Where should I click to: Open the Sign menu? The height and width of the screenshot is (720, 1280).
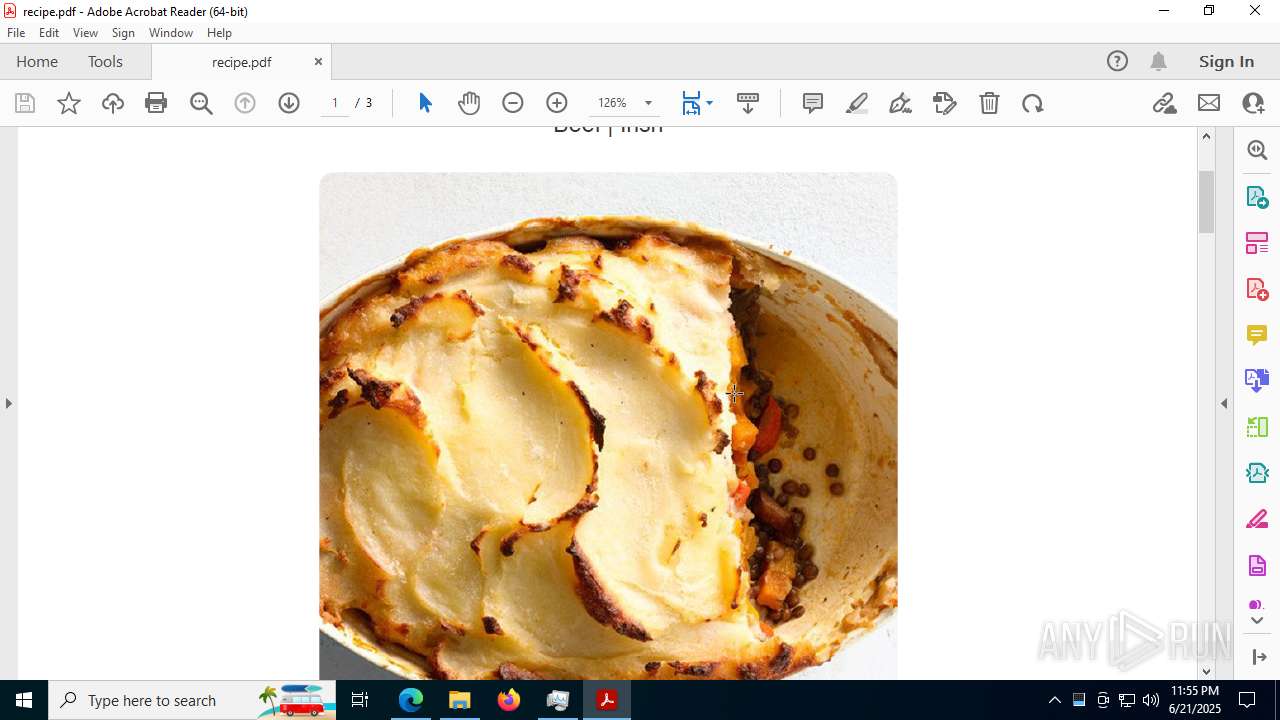click(123, 33)
